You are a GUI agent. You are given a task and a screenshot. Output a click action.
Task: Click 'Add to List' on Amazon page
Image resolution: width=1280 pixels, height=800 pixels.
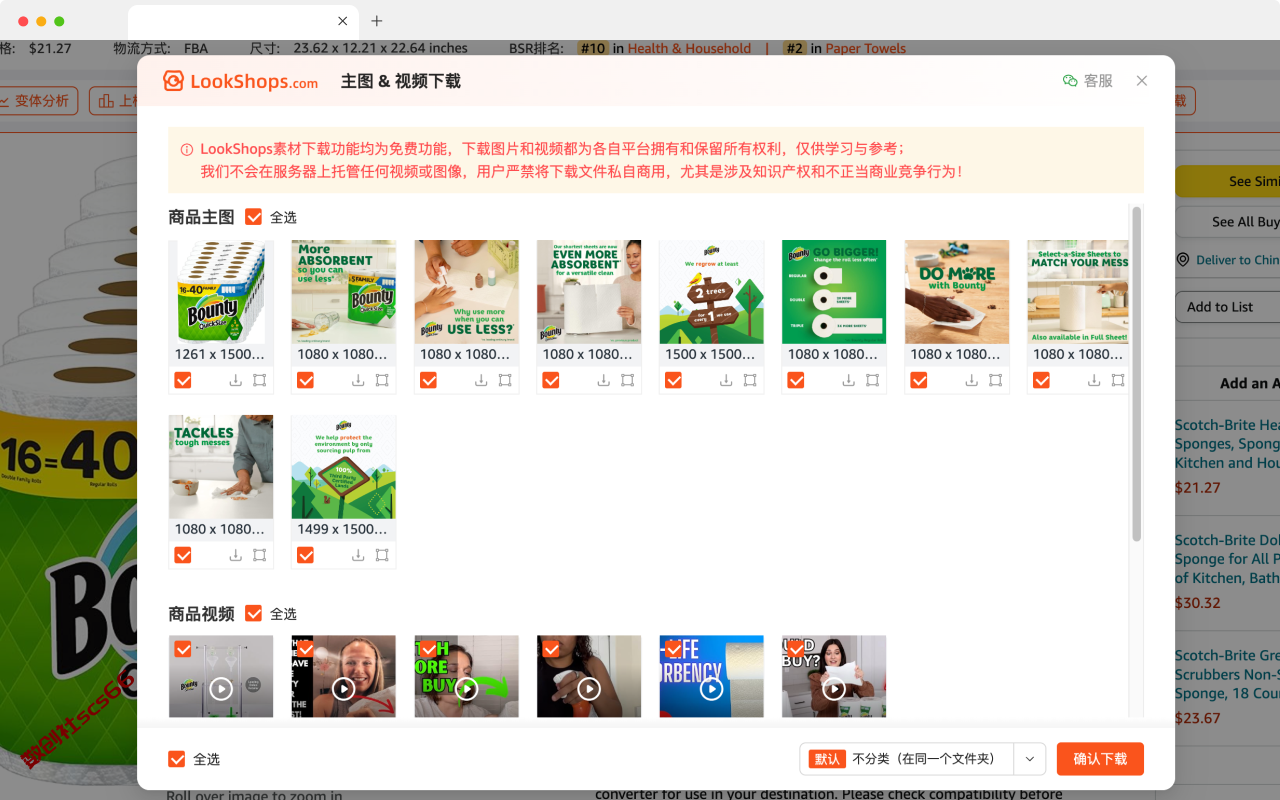point(1227,307)
